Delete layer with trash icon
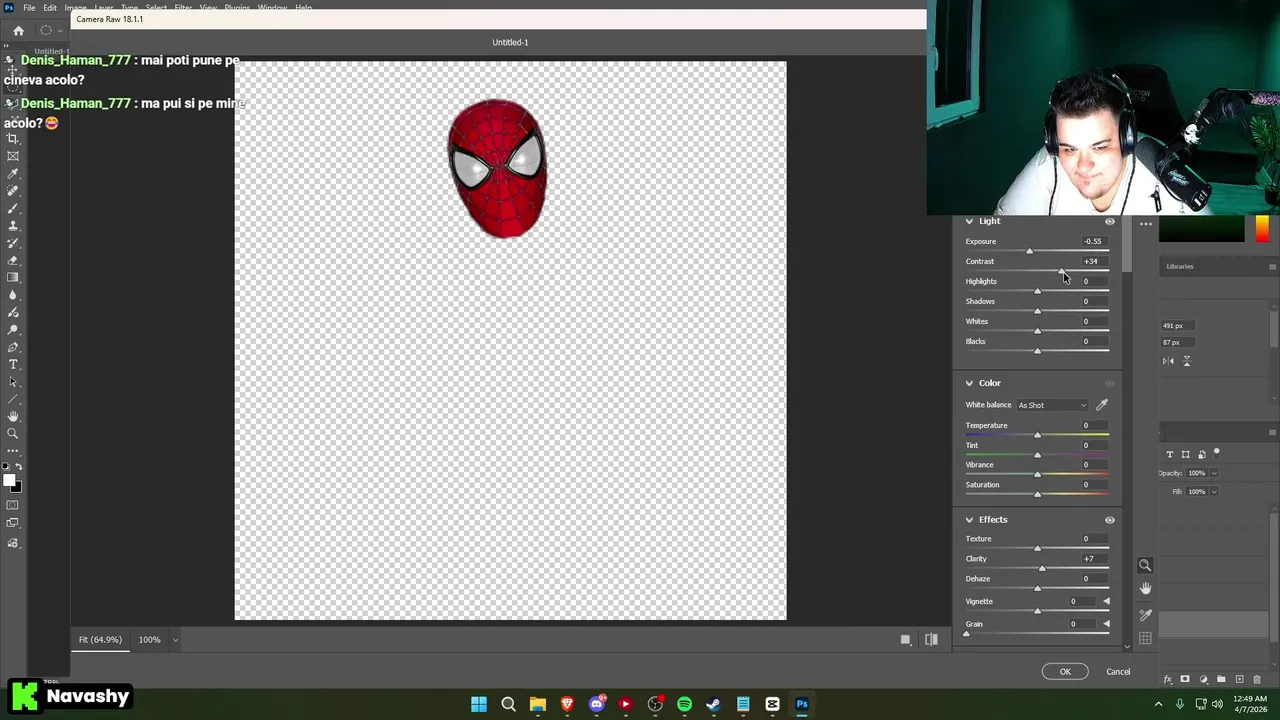The image size is (1280, 720). coord(1257,679)
